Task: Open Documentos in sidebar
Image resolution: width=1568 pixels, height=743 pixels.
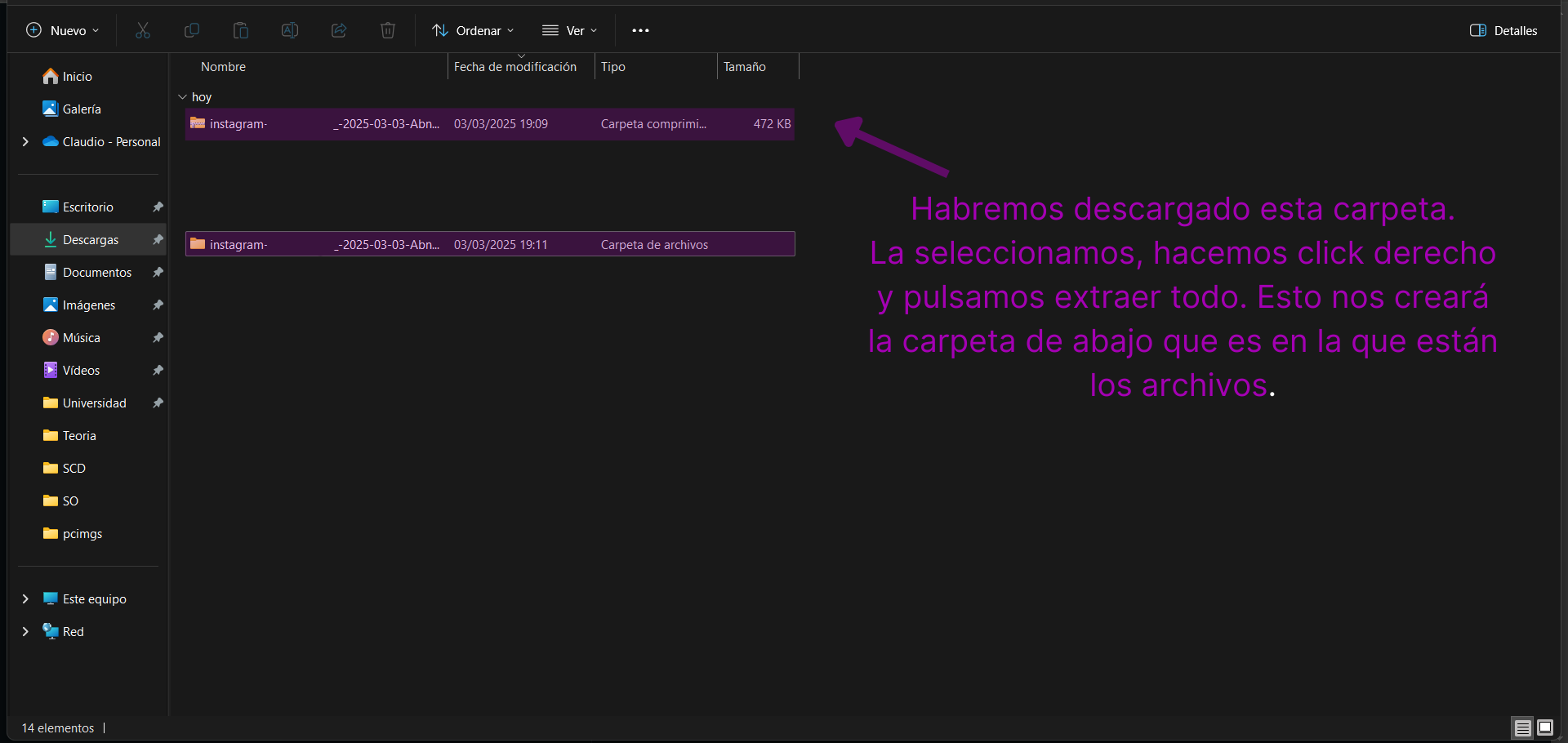Action: pos(87,272)
